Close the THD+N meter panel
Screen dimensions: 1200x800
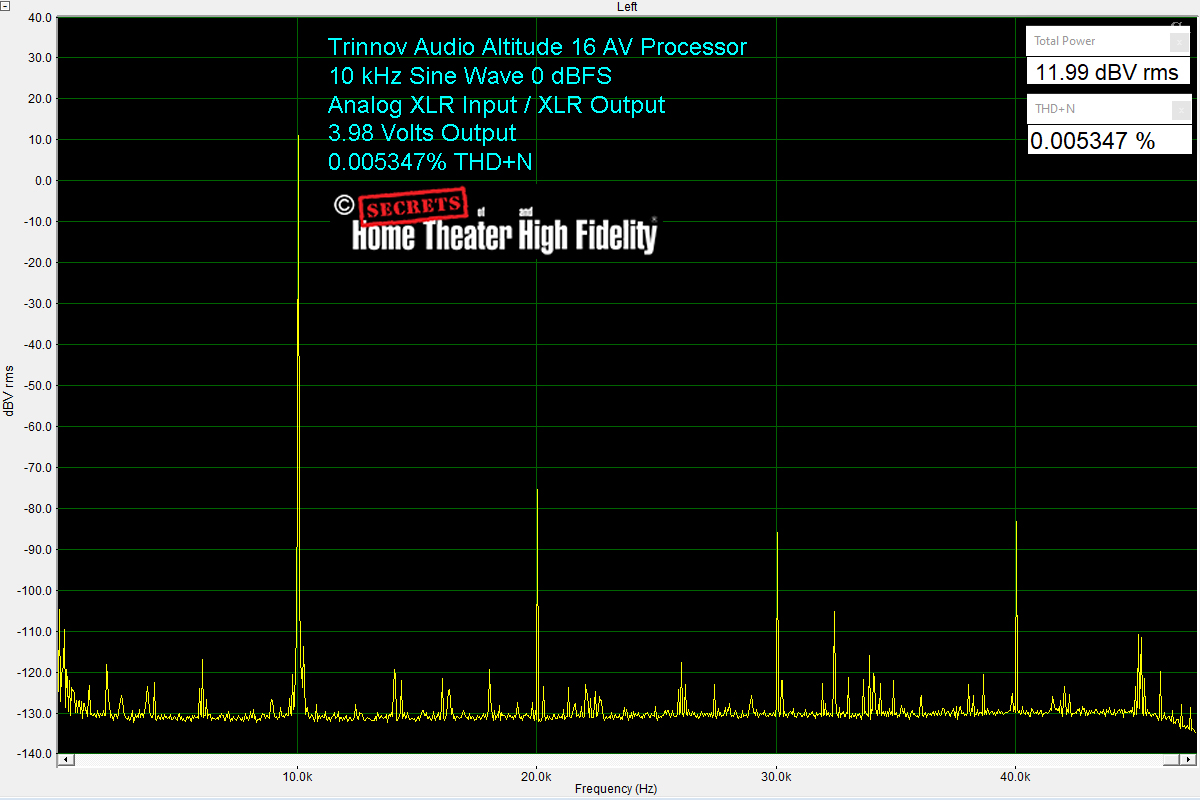pos(1179,109)
